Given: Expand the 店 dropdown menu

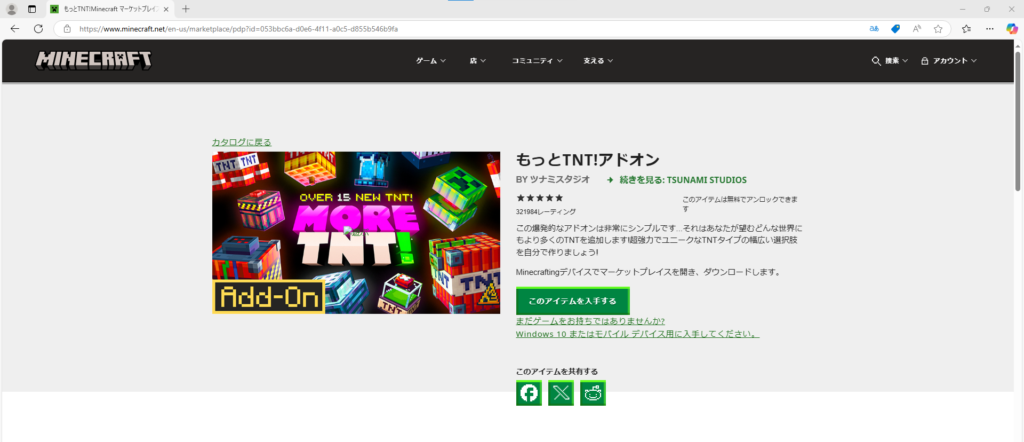Looking at the screenshot, I should 478,61.
